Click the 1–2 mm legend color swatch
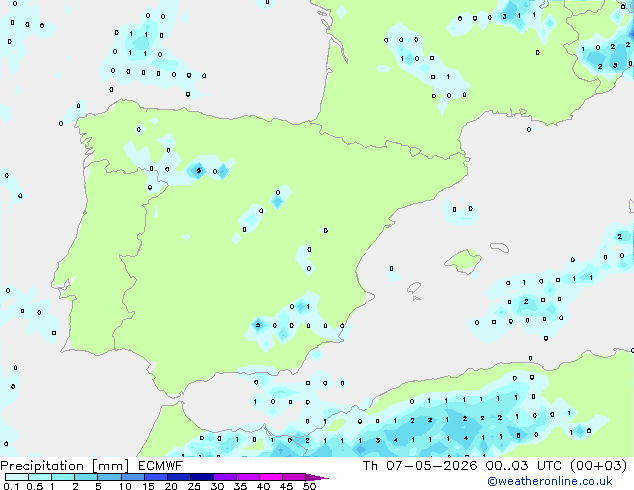The image size is (634, 490). click(x=63, y=477)
